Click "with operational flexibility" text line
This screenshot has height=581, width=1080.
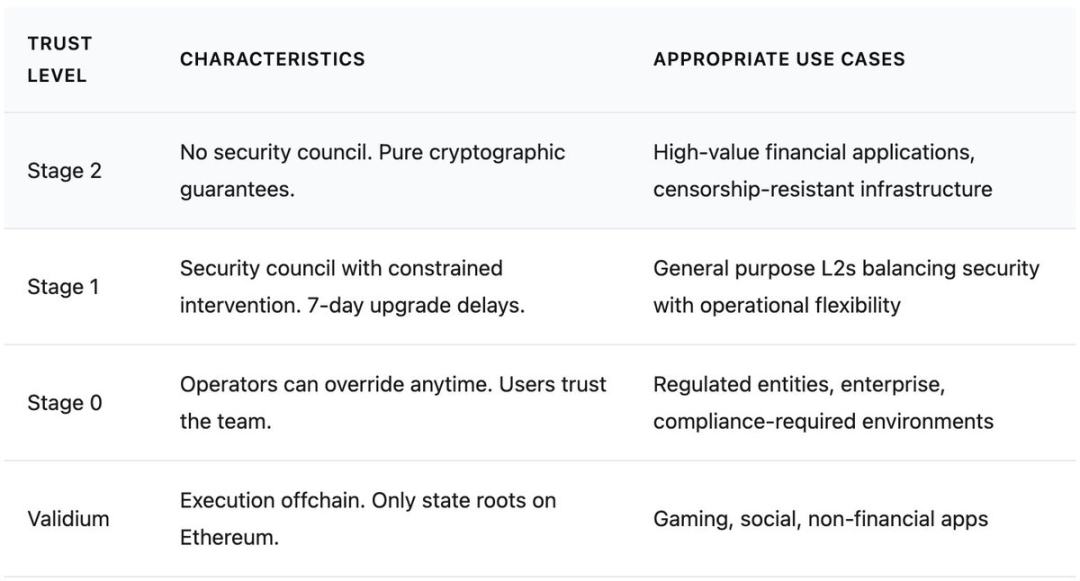point(776,305)
